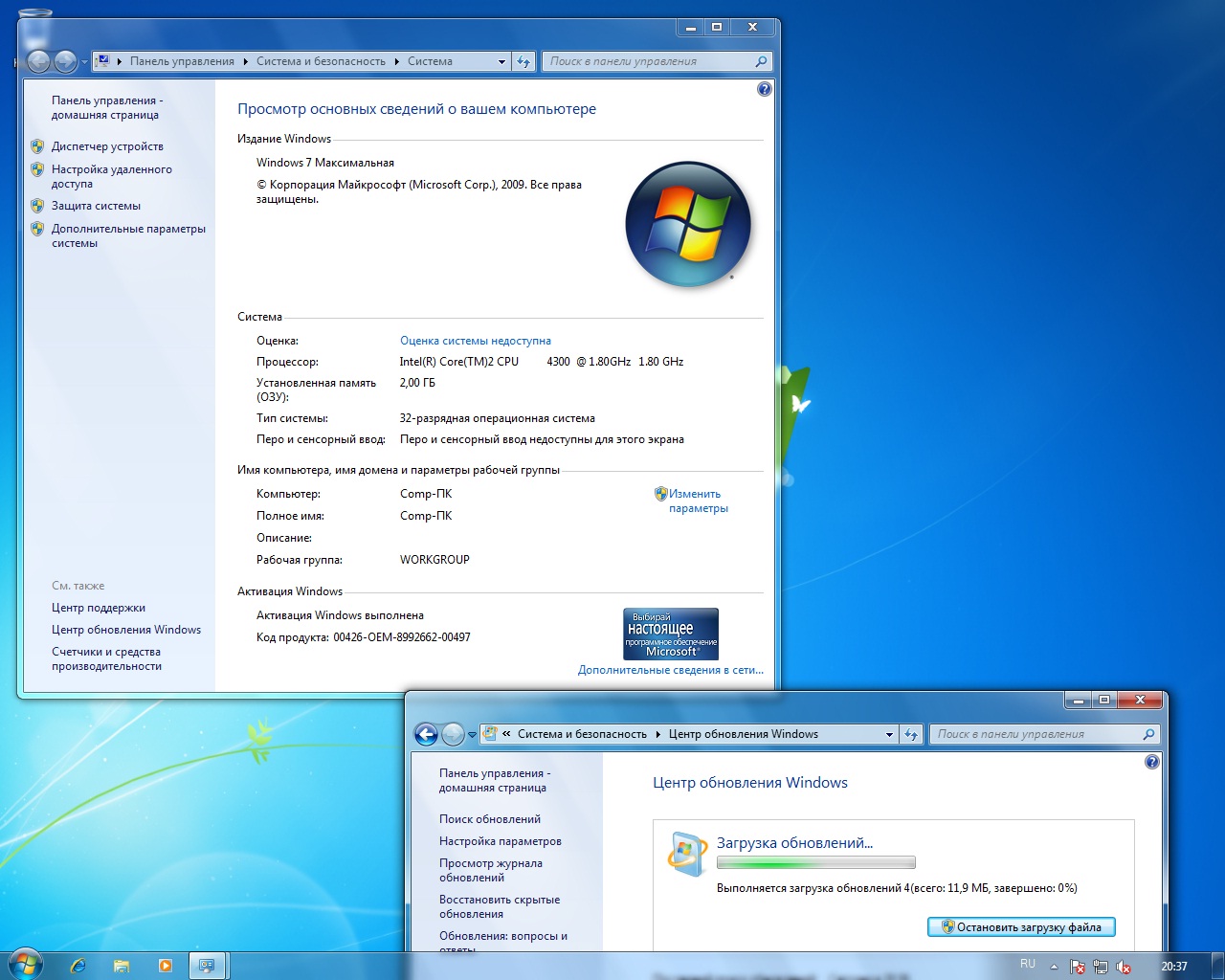Click Система и безопасность breadcrumb in System window
1225x980 pixels.
pyautogui.click(x=321, y=61)
